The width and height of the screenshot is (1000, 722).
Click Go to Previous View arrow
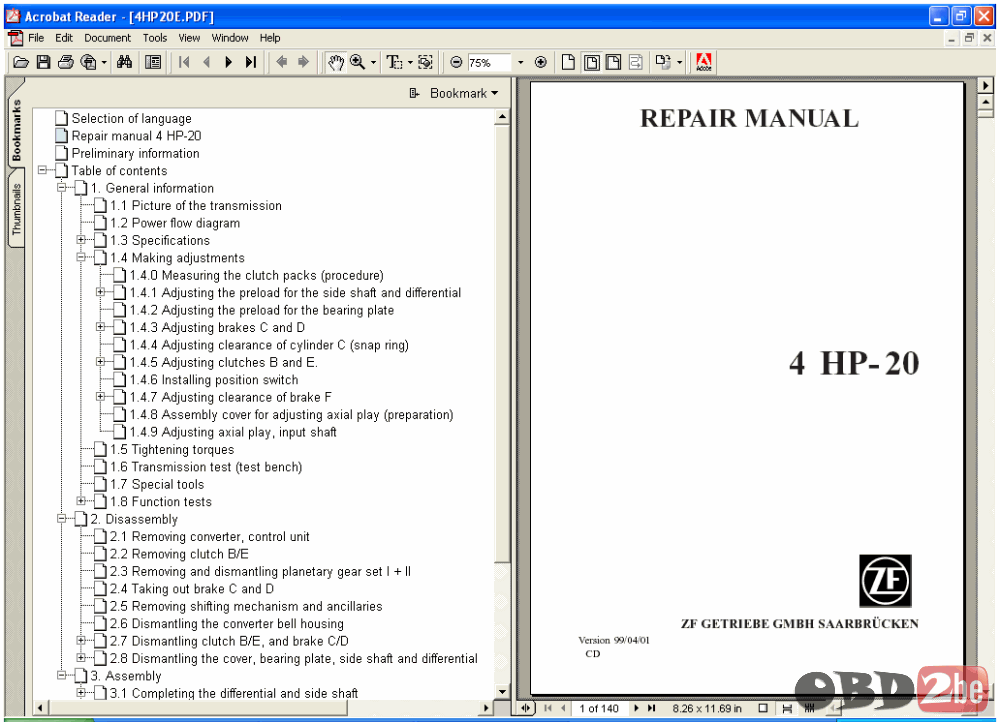click(x=281, y=62)
